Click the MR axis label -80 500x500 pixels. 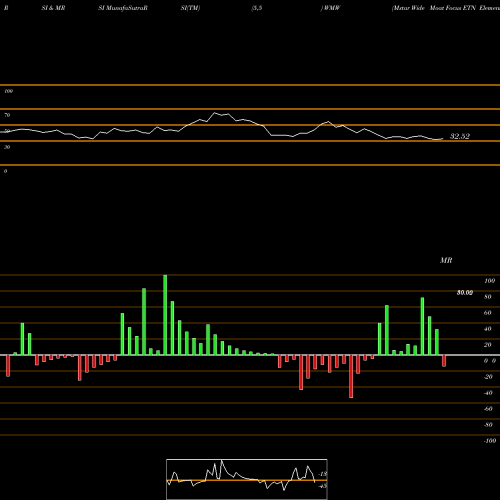point(488,425)
